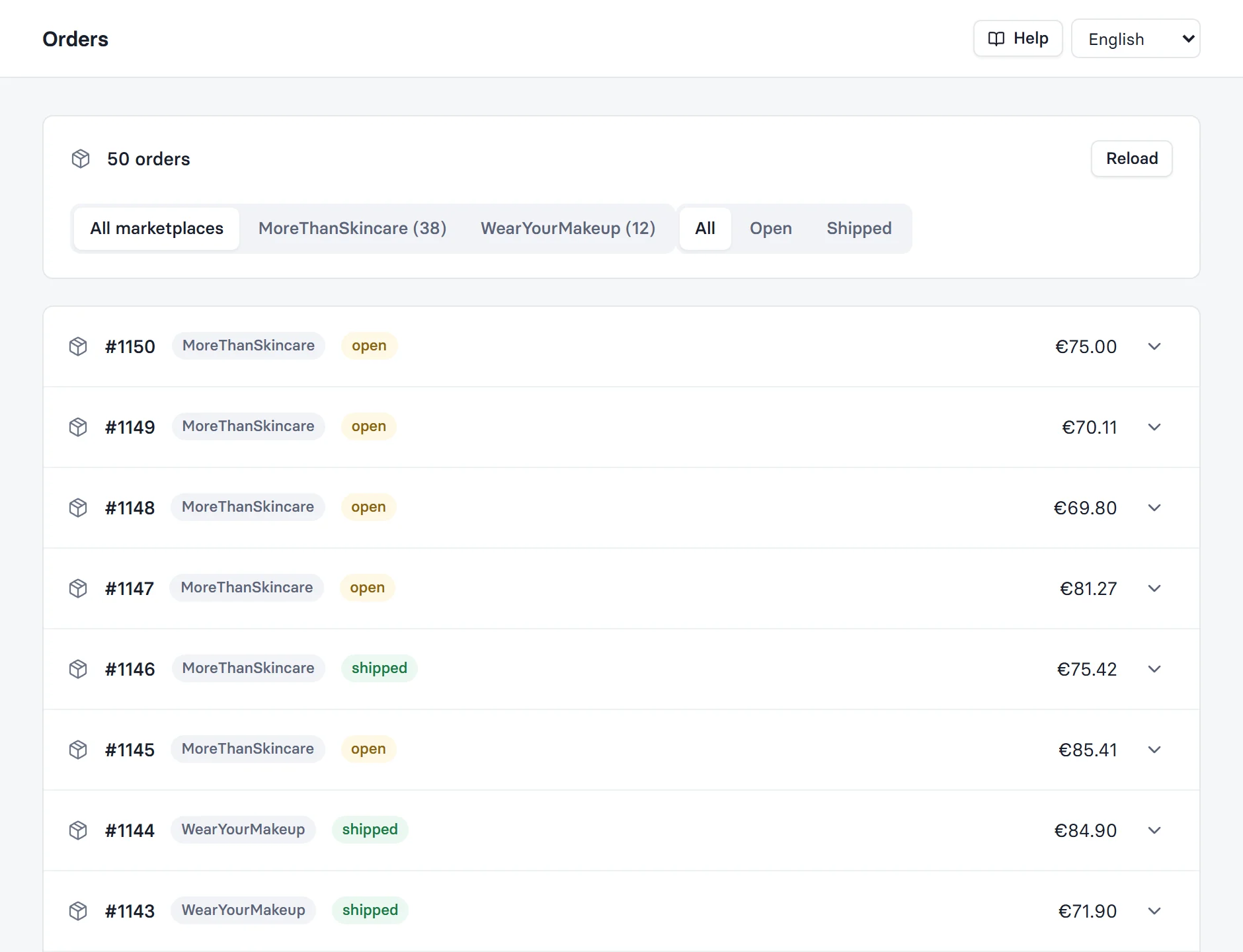
Task: Click the box icon next to 50 orders
Action: (x=81, y=159)
